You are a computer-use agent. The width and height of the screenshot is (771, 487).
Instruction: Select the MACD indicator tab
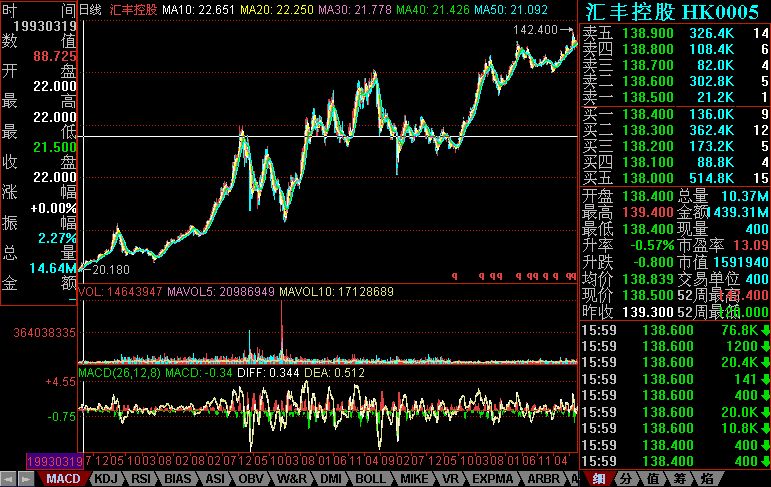click(63, 479)
